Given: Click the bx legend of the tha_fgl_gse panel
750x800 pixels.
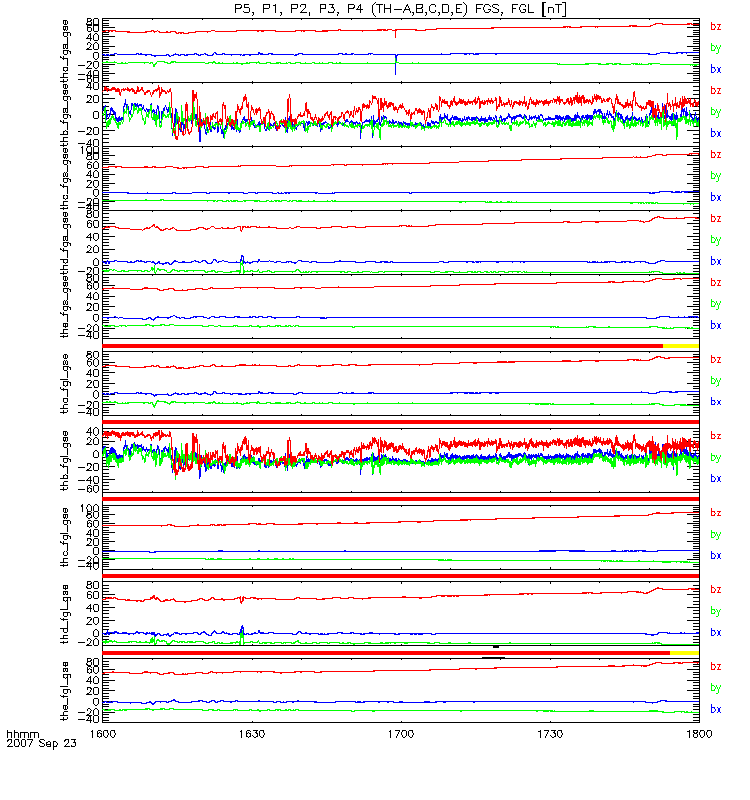Looking at the screenshot, I should click(x=716, y=402).
